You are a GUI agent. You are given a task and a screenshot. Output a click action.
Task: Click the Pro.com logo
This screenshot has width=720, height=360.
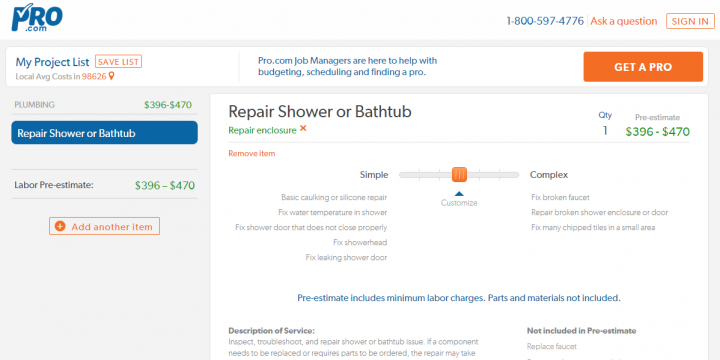(37, 17)
